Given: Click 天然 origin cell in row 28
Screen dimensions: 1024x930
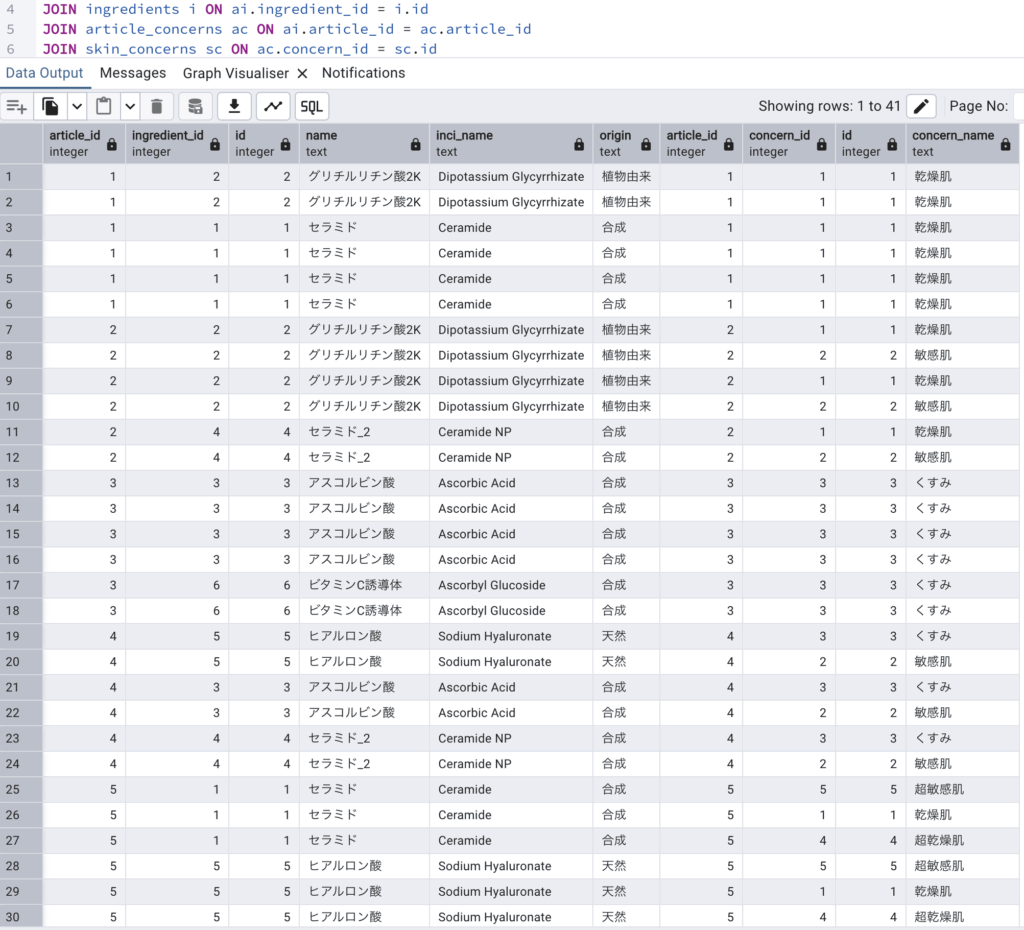Looking at the screenshot, I should click(x=626, y=866).
